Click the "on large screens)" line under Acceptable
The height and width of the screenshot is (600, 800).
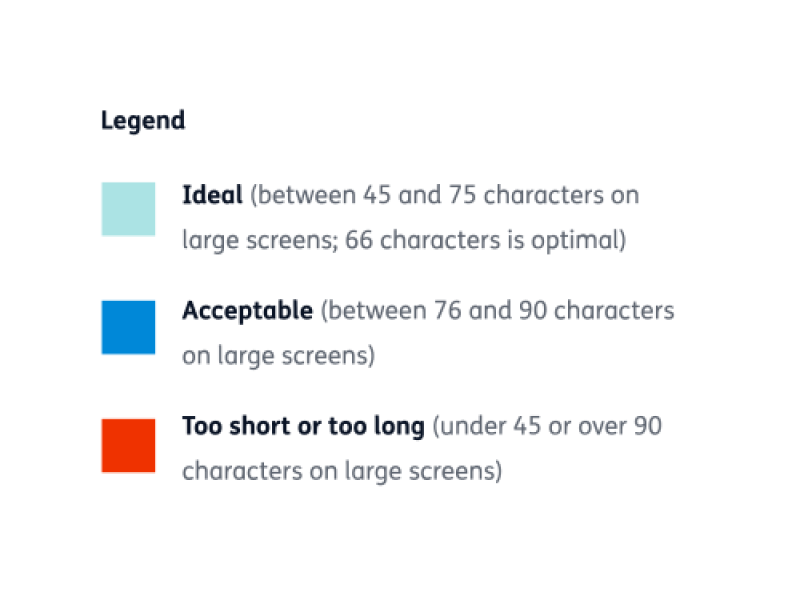pos(278,357)
